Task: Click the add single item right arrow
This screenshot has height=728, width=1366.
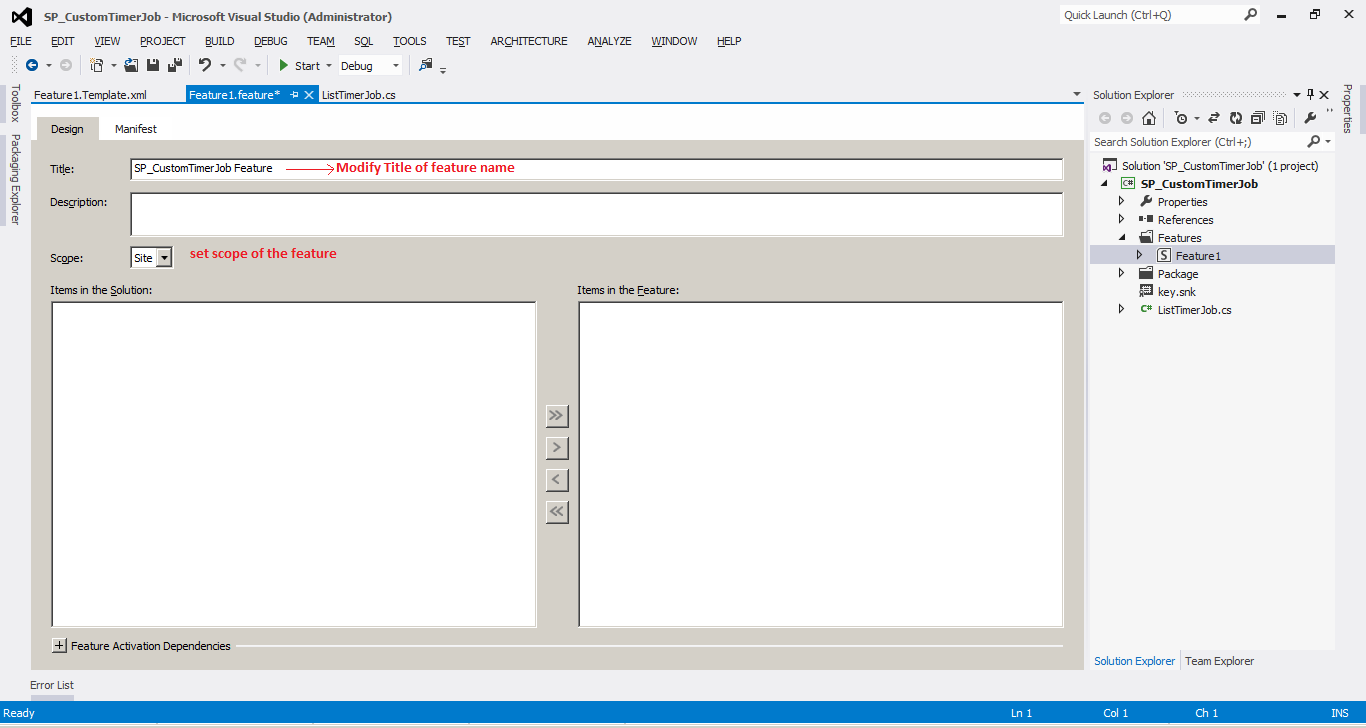Action: coord(557,447)
